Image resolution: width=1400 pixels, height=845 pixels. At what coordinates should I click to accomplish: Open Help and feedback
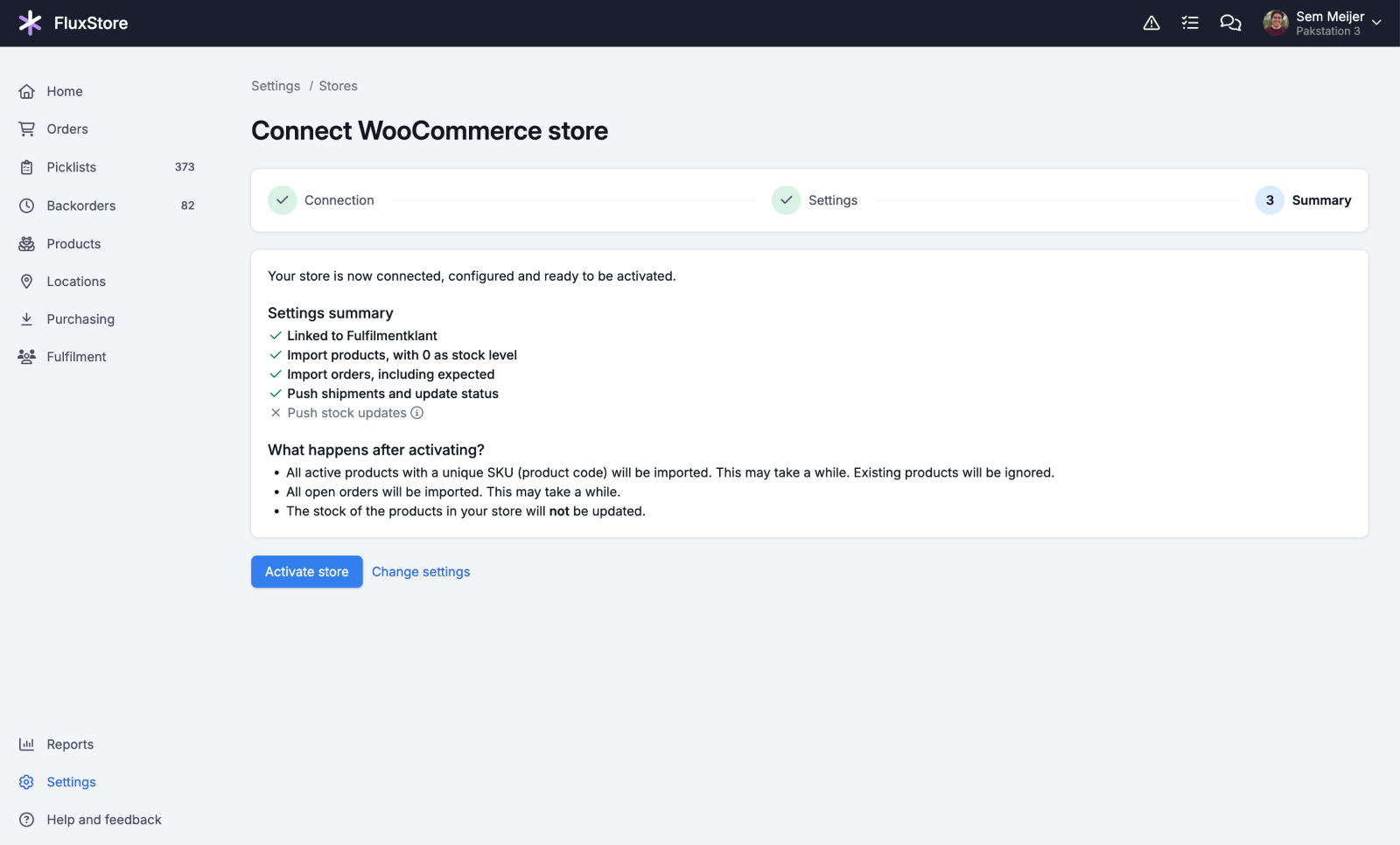click(x=104, y=820)
